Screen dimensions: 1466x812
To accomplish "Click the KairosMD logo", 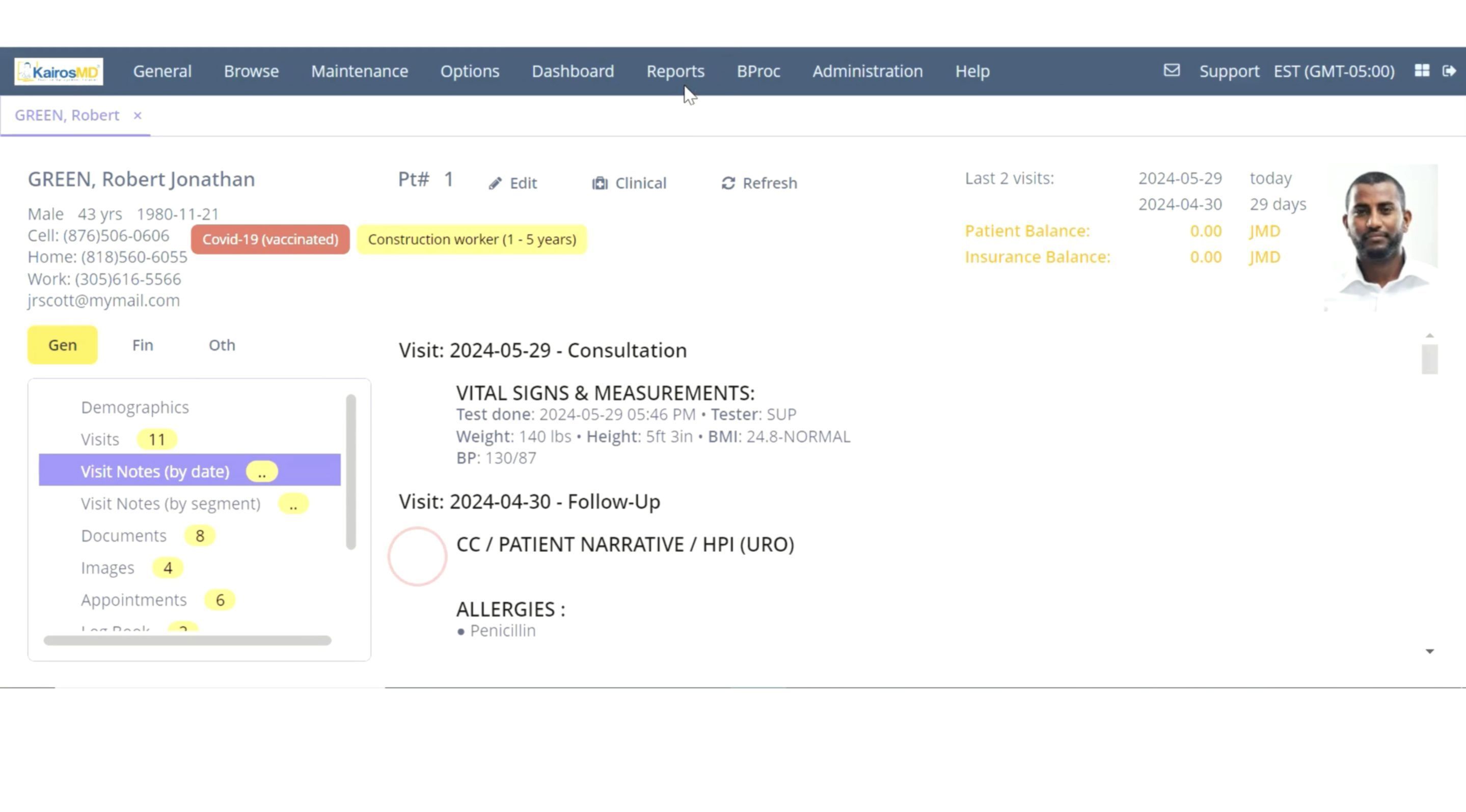I will [x=59, y=71].
